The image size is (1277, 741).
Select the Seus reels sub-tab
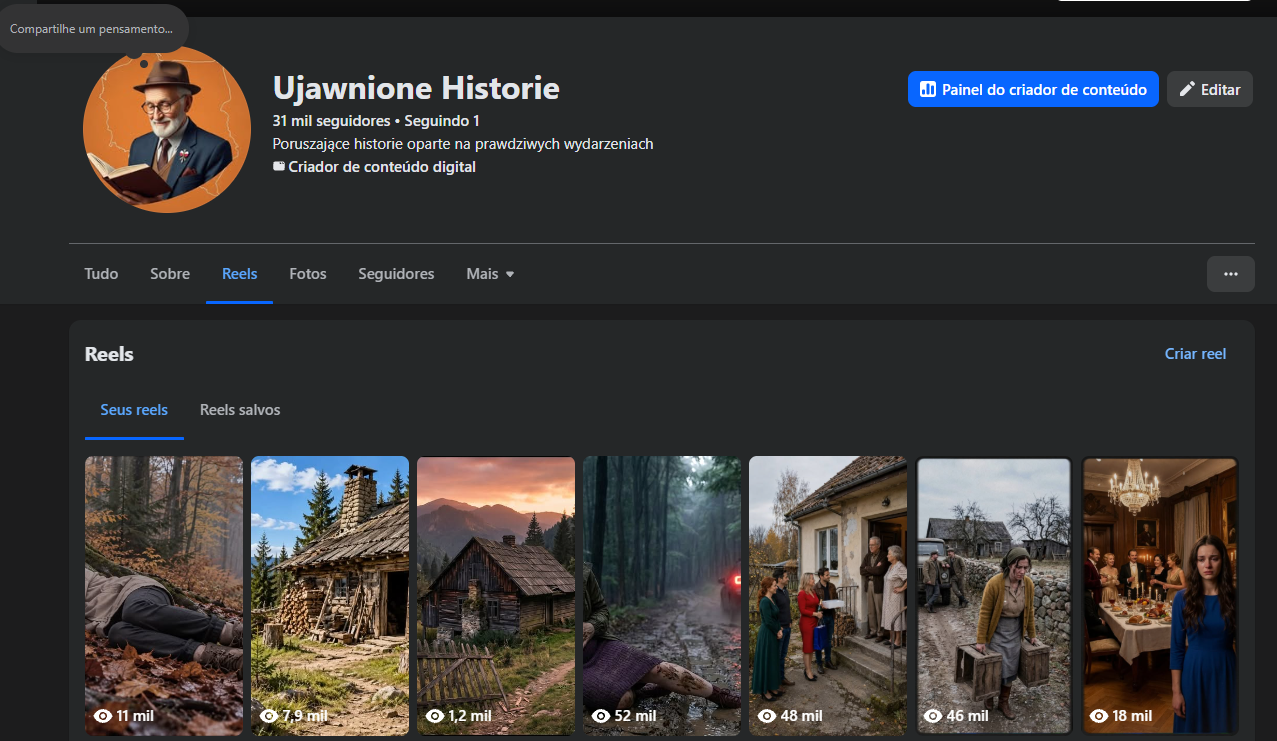click(x=134, y=410)
